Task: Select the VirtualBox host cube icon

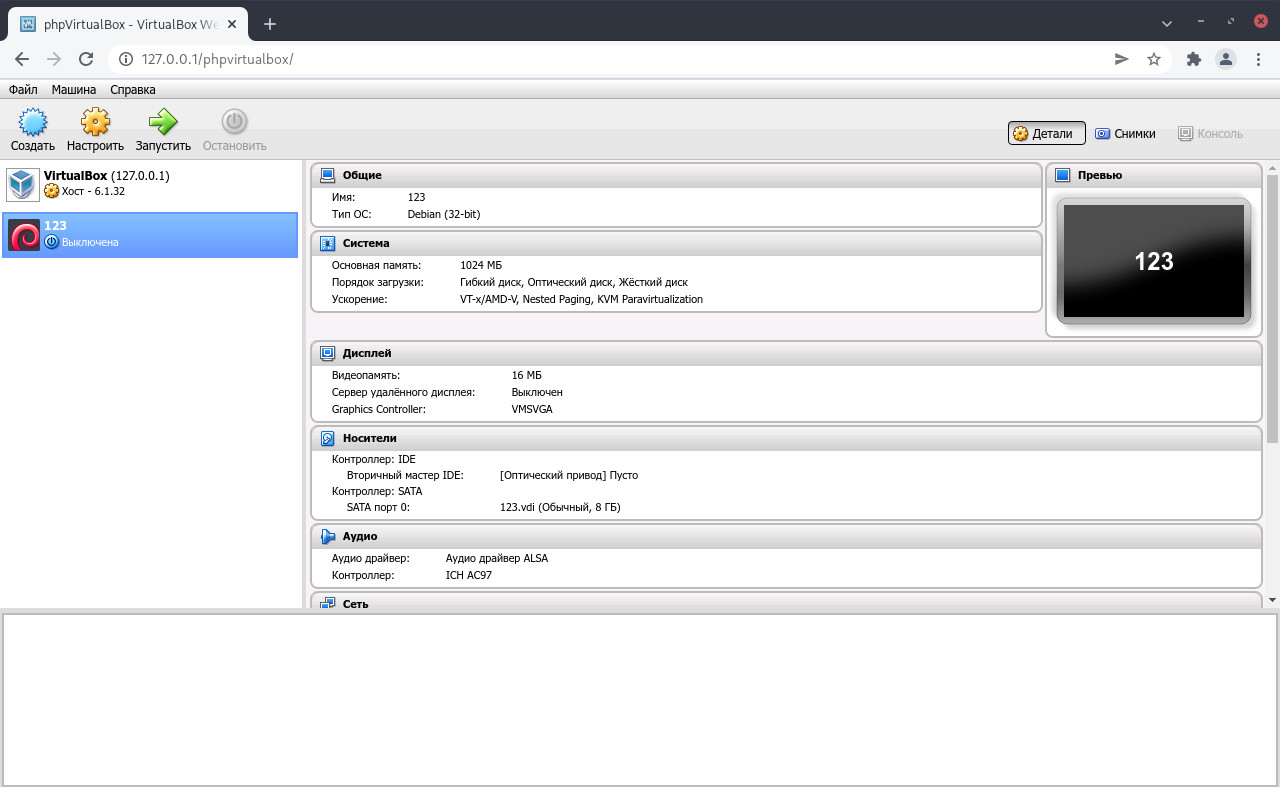Action: (22, 184)
